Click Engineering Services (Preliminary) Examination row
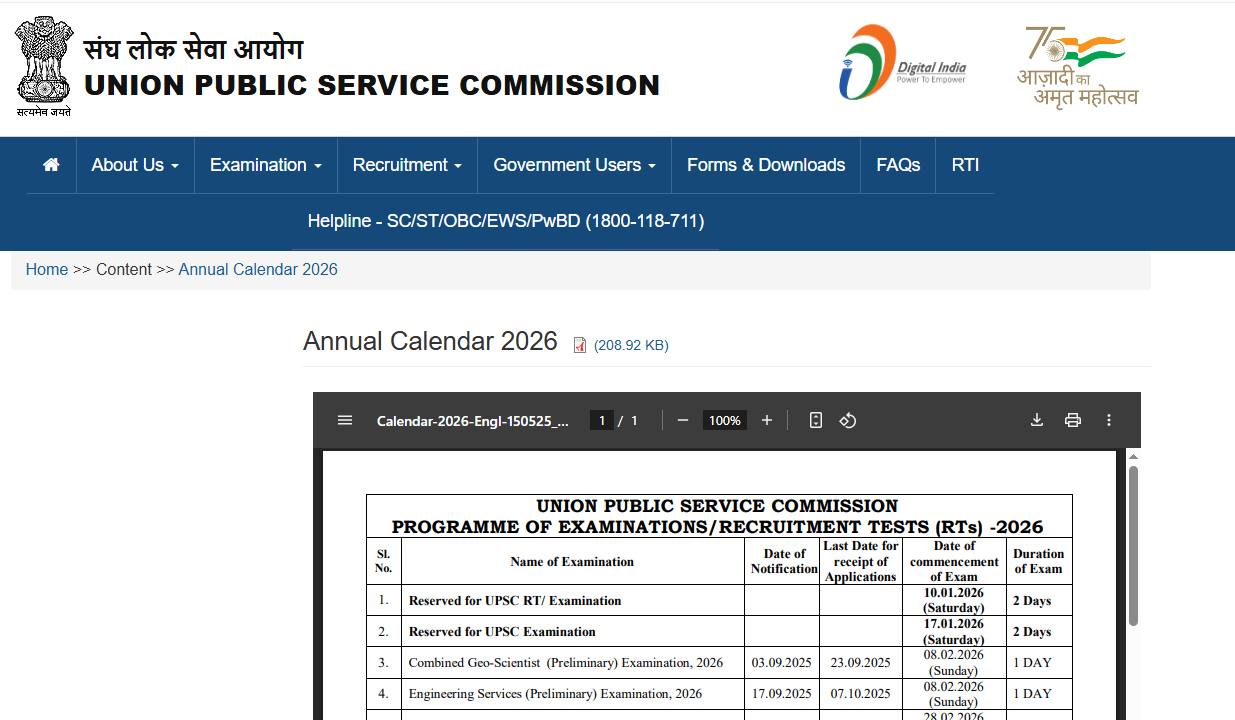The image size is (1235, 720). click(719, 693)
